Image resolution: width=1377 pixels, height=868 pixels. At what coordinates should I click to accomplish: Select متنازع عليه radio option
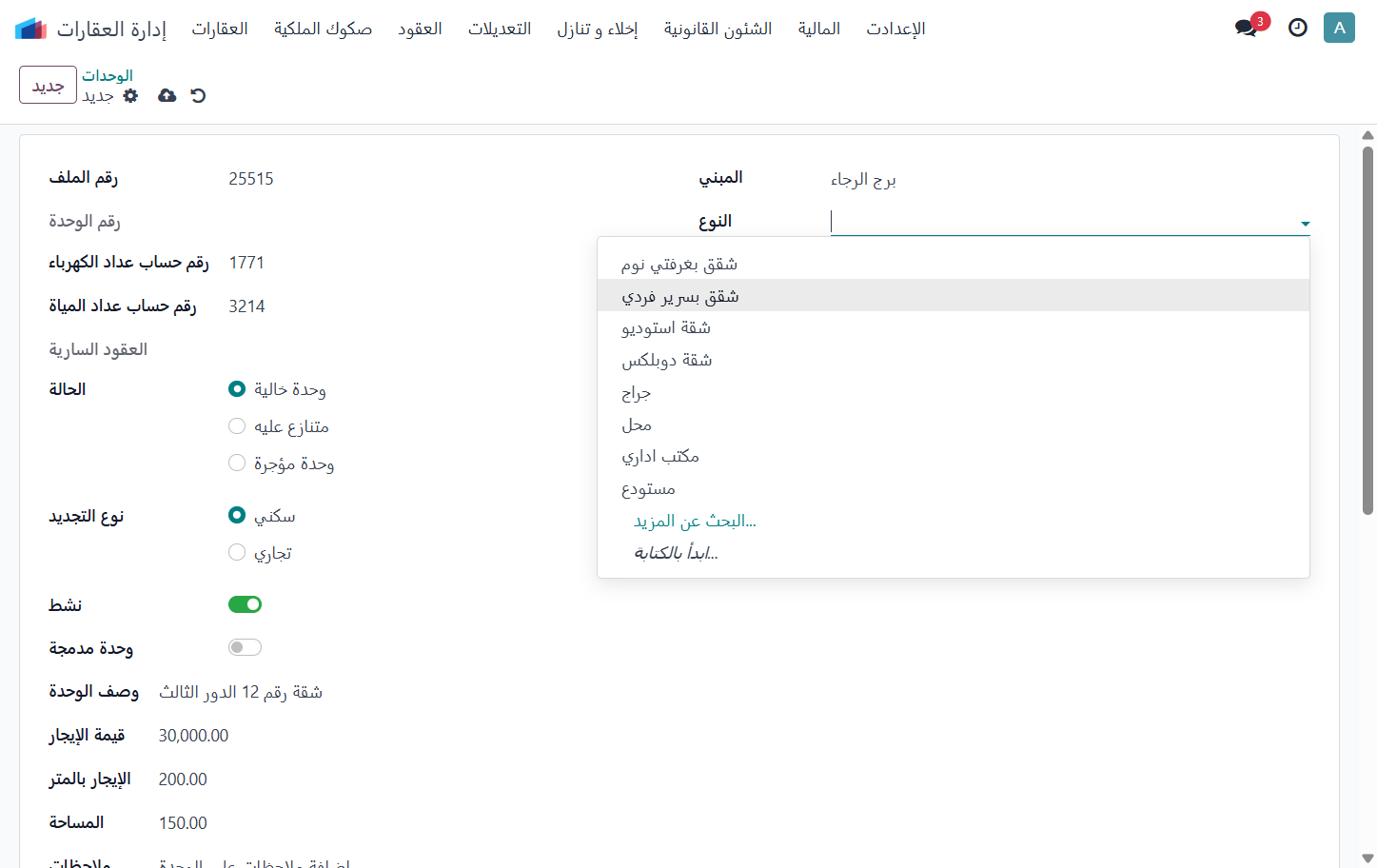click(x=237, y=426)
